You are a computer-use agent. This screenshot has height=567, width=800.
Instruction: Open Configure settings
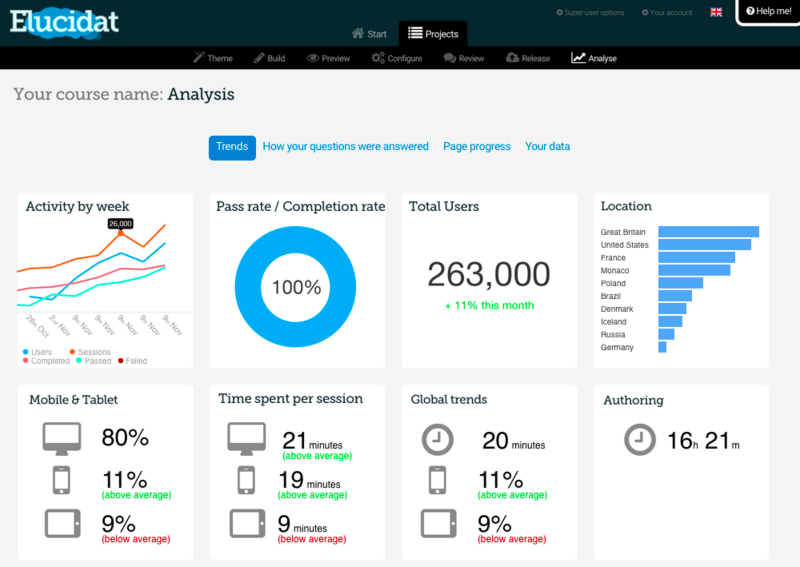pos(397,58)
